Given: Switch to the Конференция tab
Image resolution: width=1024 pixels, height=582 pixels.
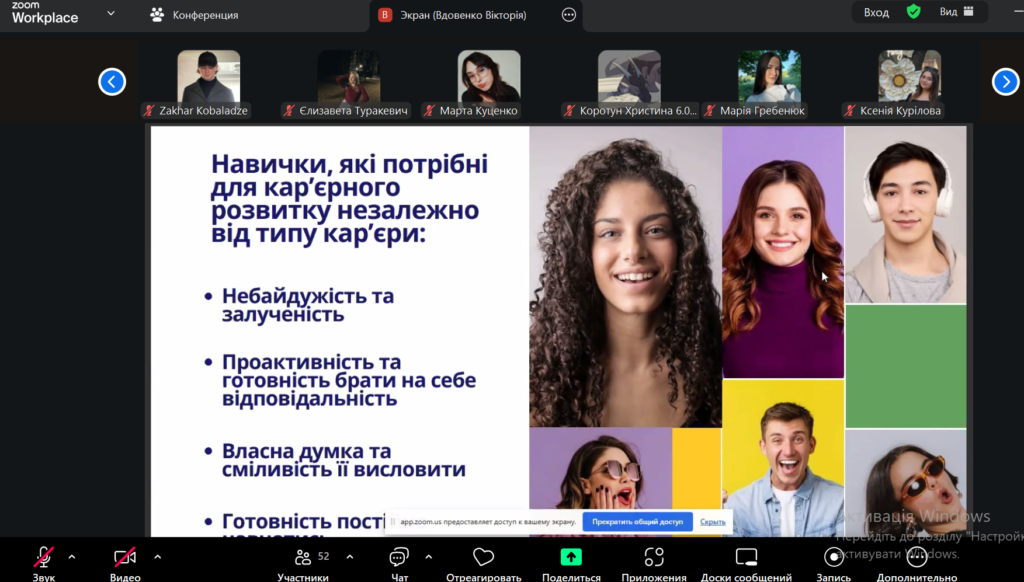Looking at the screenshot, I should click(x=194, y=15).
